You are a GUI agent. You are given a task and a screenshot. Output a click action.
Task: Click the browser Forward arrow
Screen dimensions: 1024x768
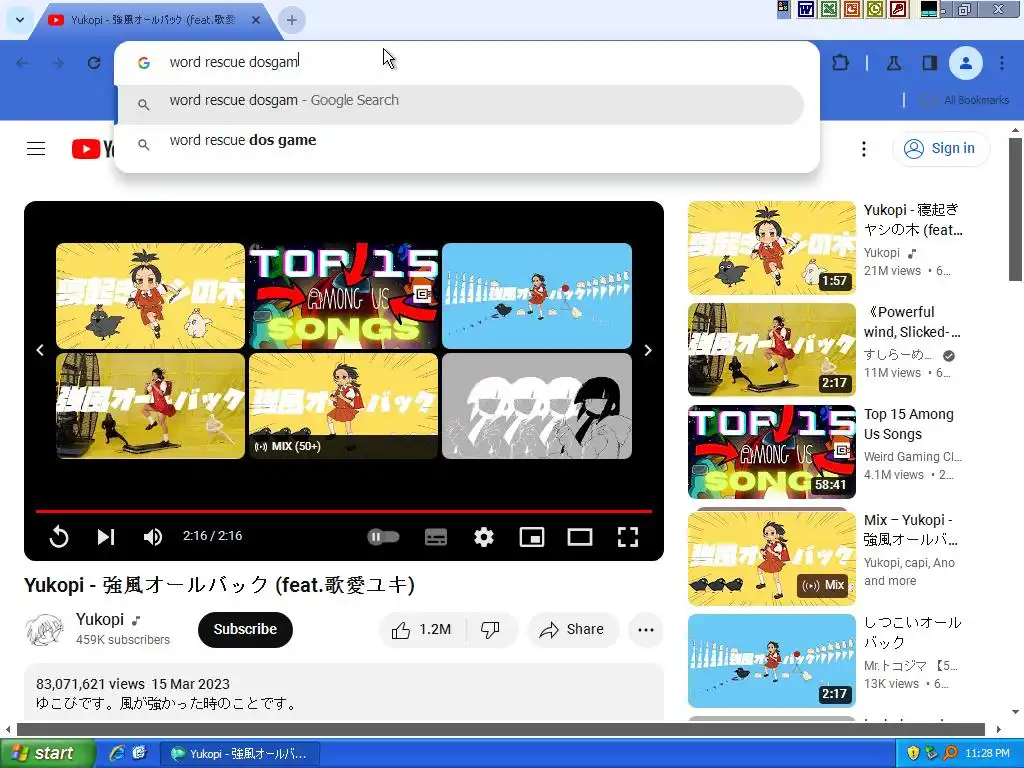click(58, 63)
